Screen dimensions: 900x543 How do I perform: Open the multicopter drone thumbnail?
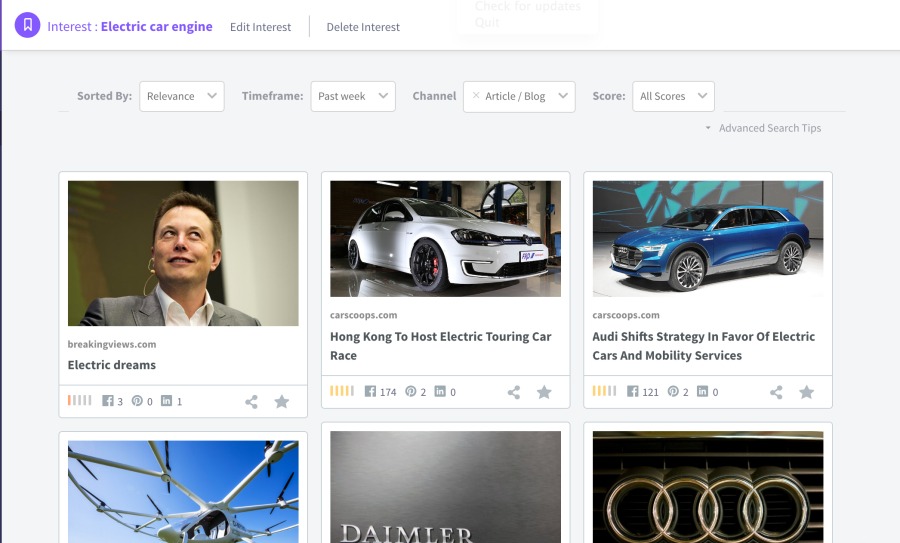tap(183, 492)
